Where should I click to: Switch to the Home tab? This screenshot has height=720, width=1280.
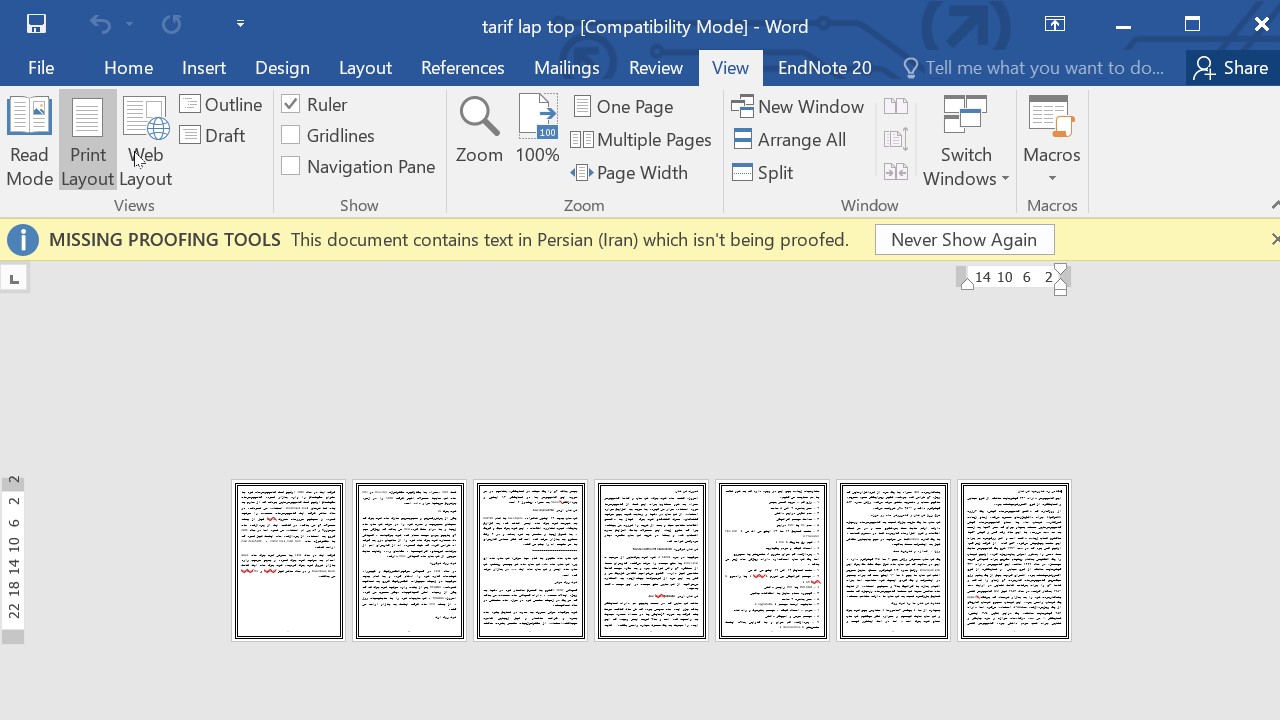click(x=128, y=68)
